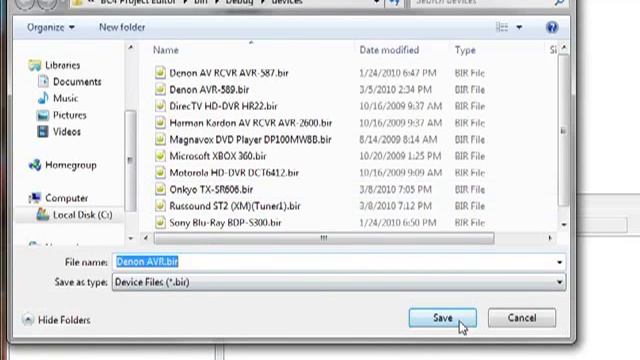The width and height of the screenshot is (640, 360).
Task: Click file icon of Magnavox DVD Player.bir
Action: (x=160, y=139)
